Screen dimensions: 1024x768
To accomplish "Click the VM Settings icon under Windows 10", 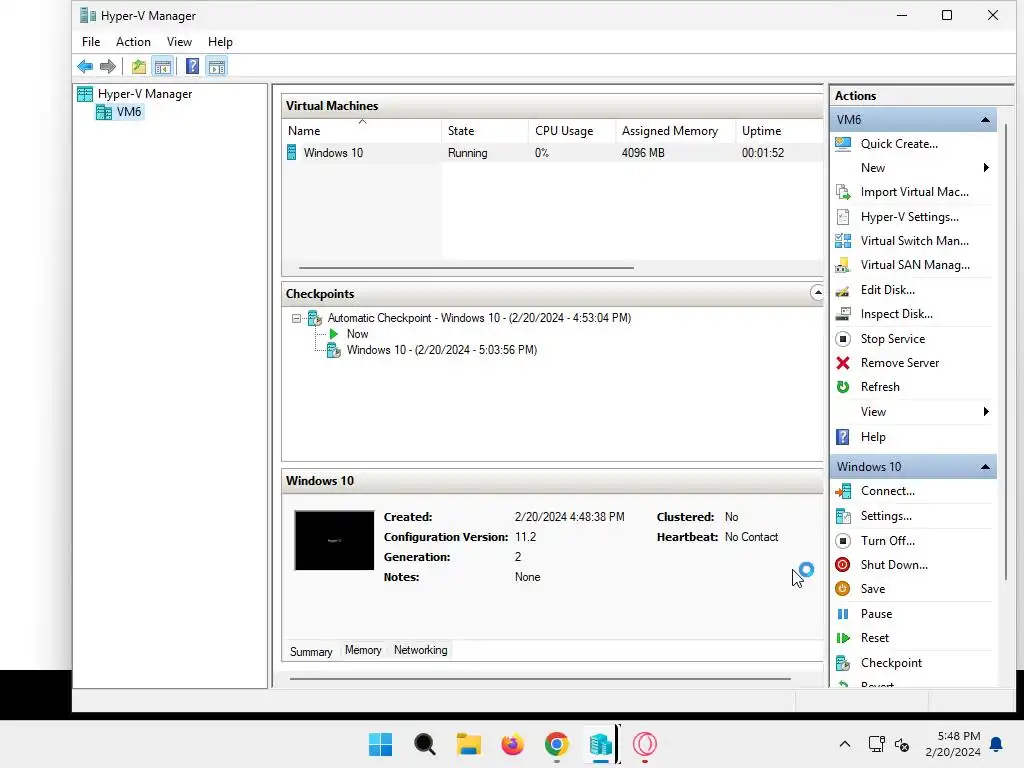I will [843, 516].
